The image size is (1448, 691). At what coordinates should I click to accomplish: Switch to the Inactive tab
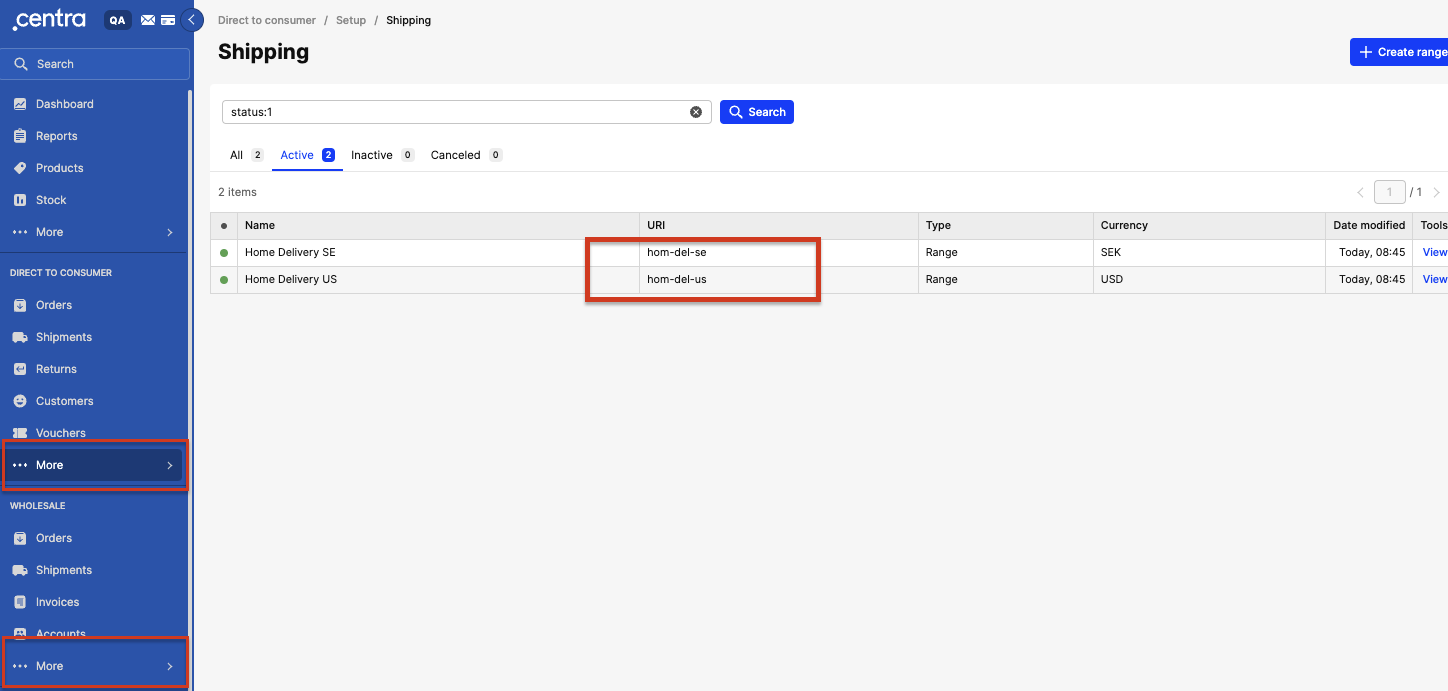(372, 155)
